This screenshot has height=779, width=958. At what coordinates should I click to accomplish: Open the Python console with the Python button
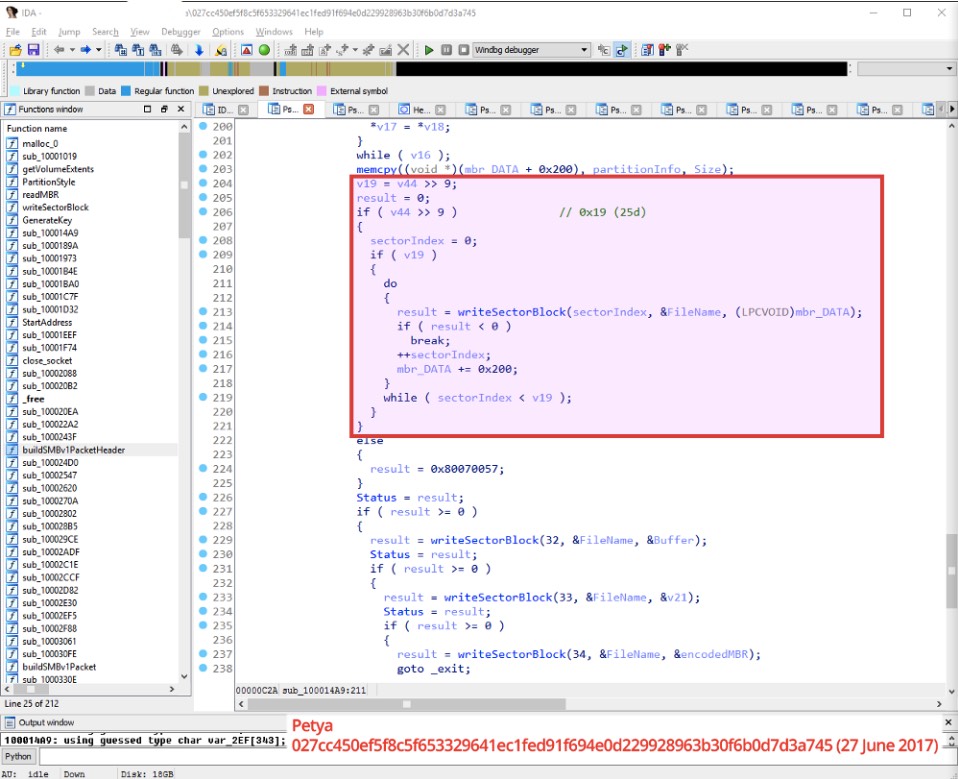19,757
